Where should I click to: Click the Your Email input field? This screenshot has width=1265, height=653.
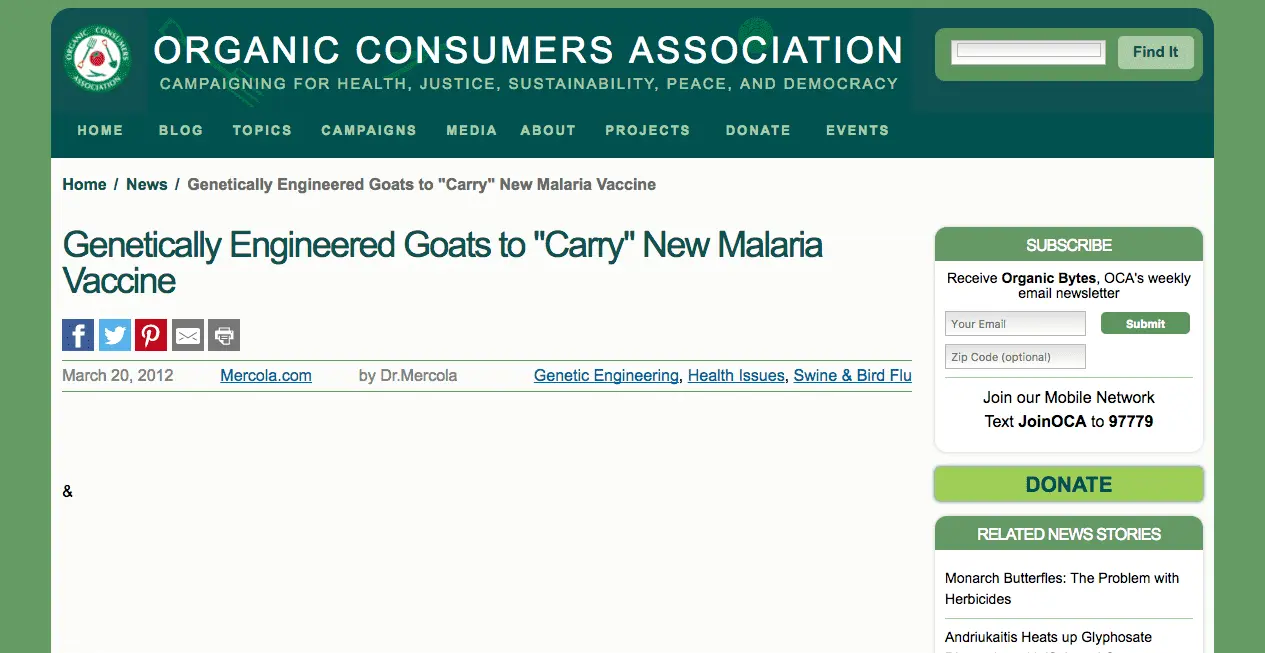[1015, 324]
